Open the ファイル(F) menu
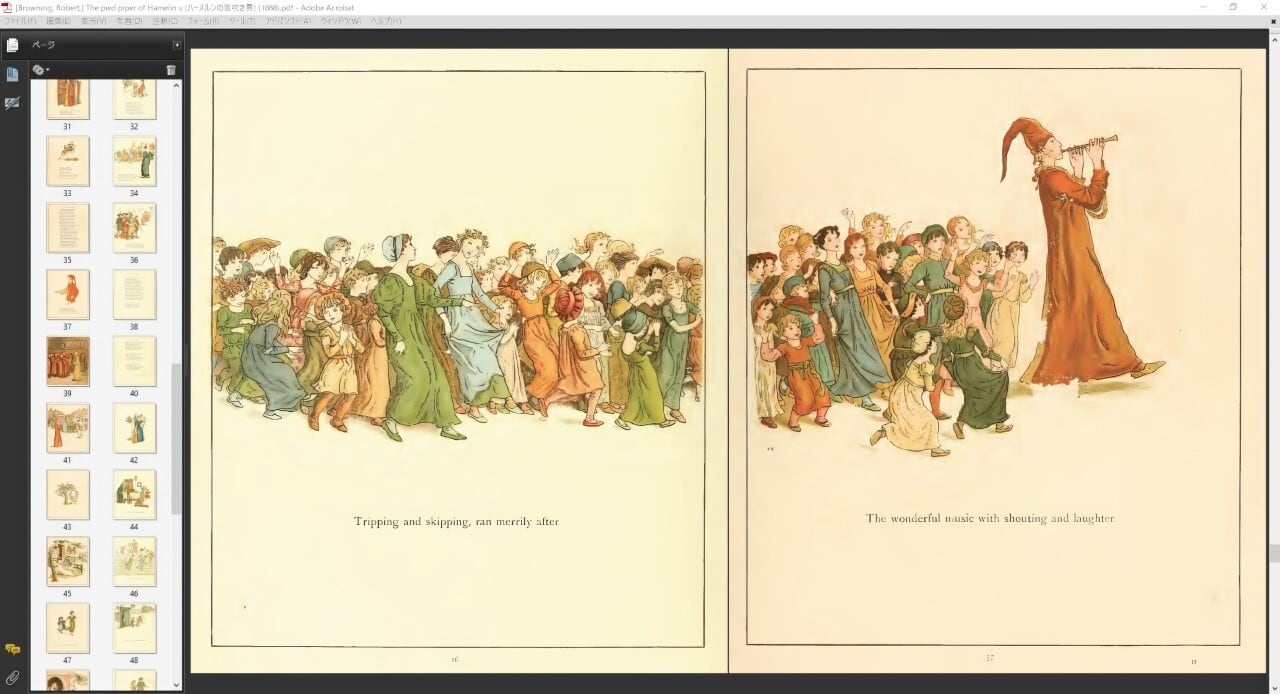 (21, 20)
